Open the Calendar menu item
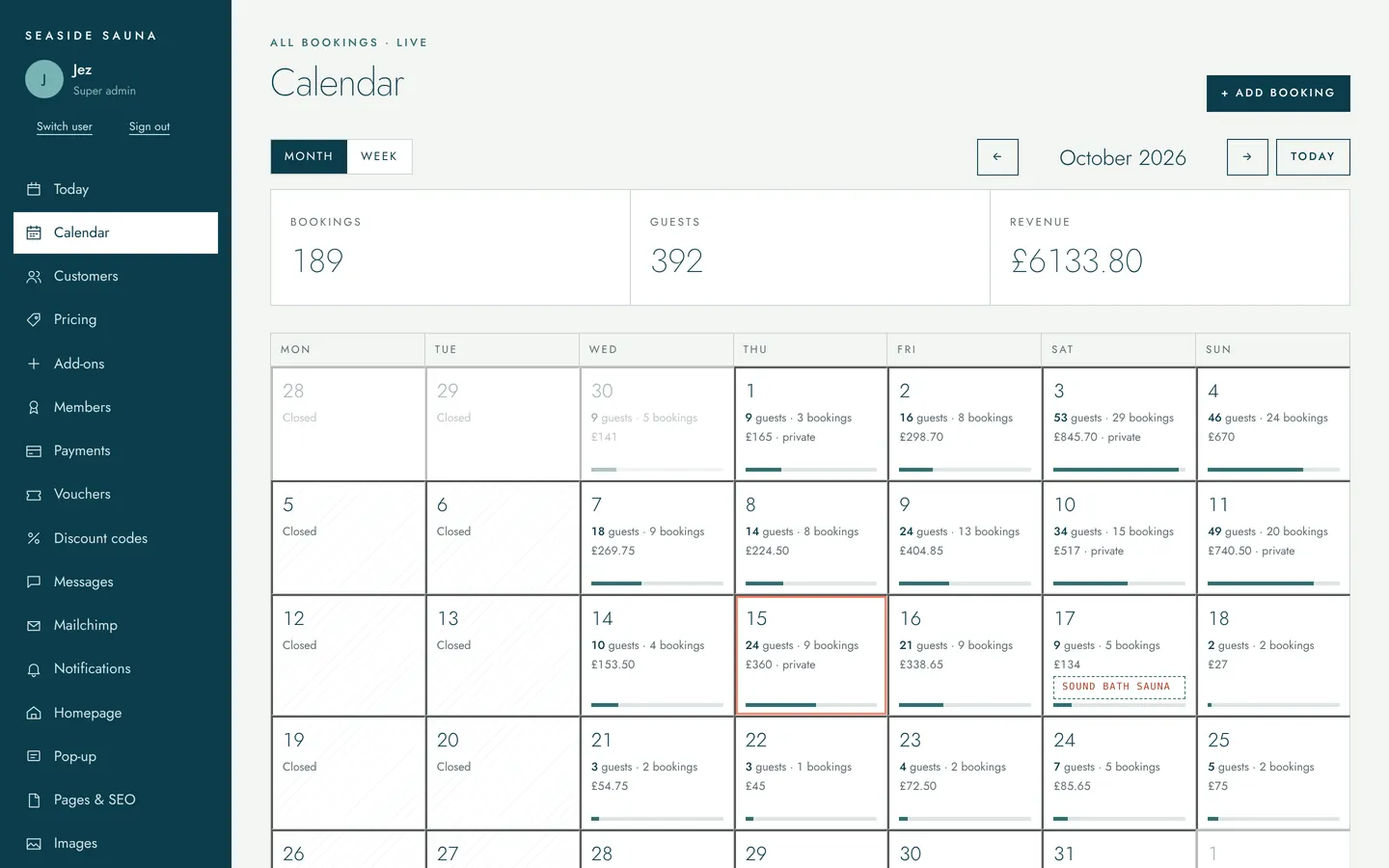This screenshot has width=1389, height=868. pyautogui.click(x=116, y=232)
